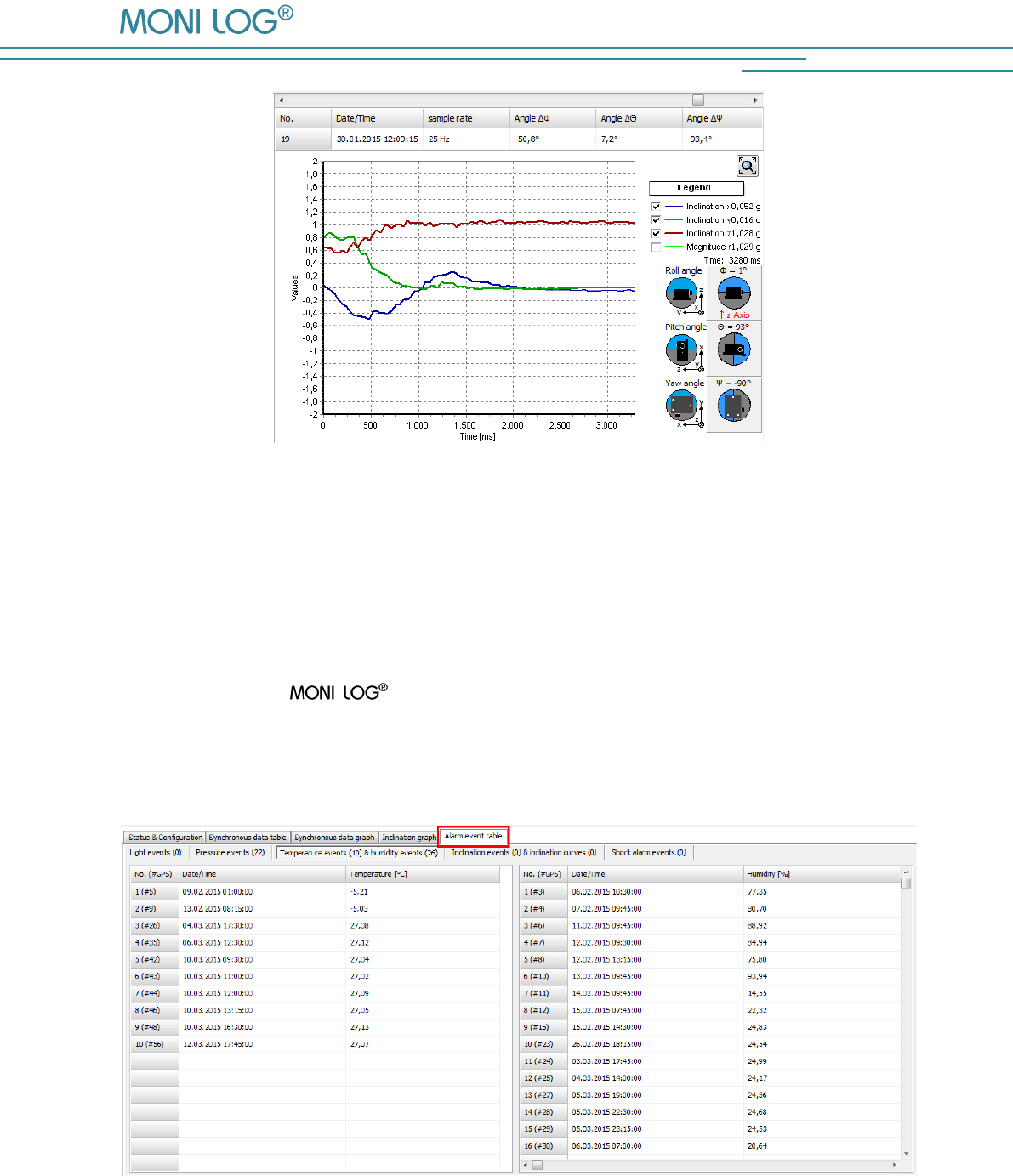Open the Synchronous data graph tab

(334, 838)
